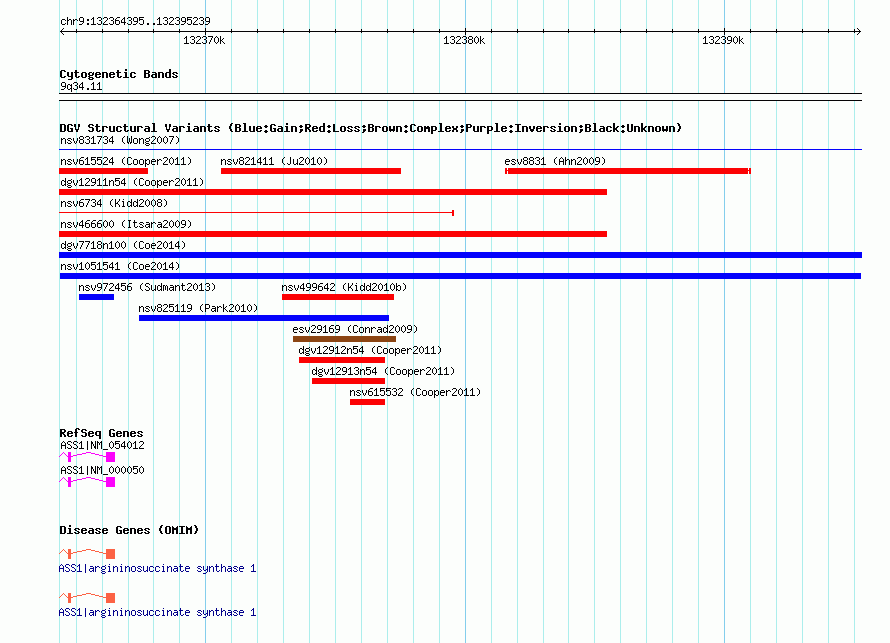Select the ASS1|NM_054012 magenta gene glyph
Viewport: 890px width, 643px height.
tap(87, 456)
